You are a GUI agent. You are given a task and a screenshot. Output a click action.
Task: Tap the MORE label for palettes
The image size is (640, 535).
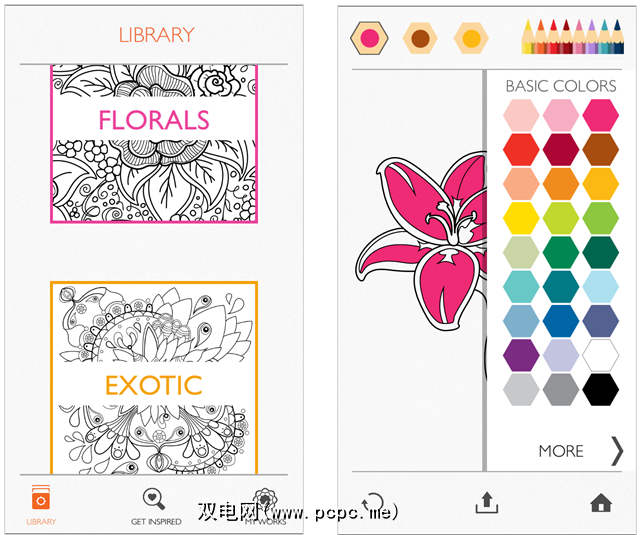click(561, 451)
